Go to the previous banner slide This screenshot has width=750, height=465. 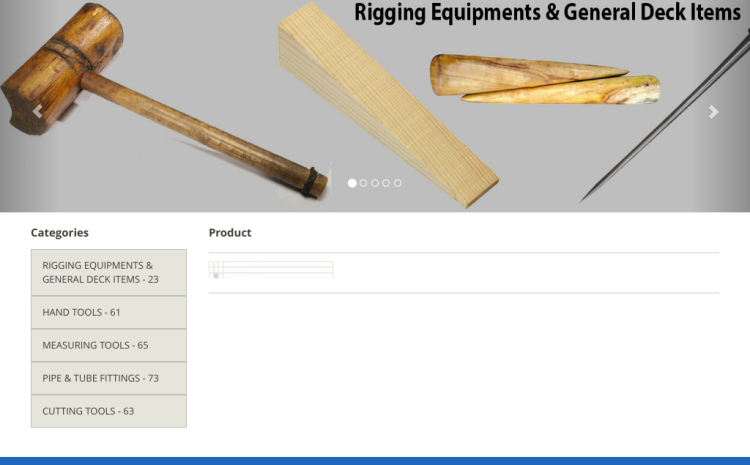pyautogui.click(x=37, y=112)
